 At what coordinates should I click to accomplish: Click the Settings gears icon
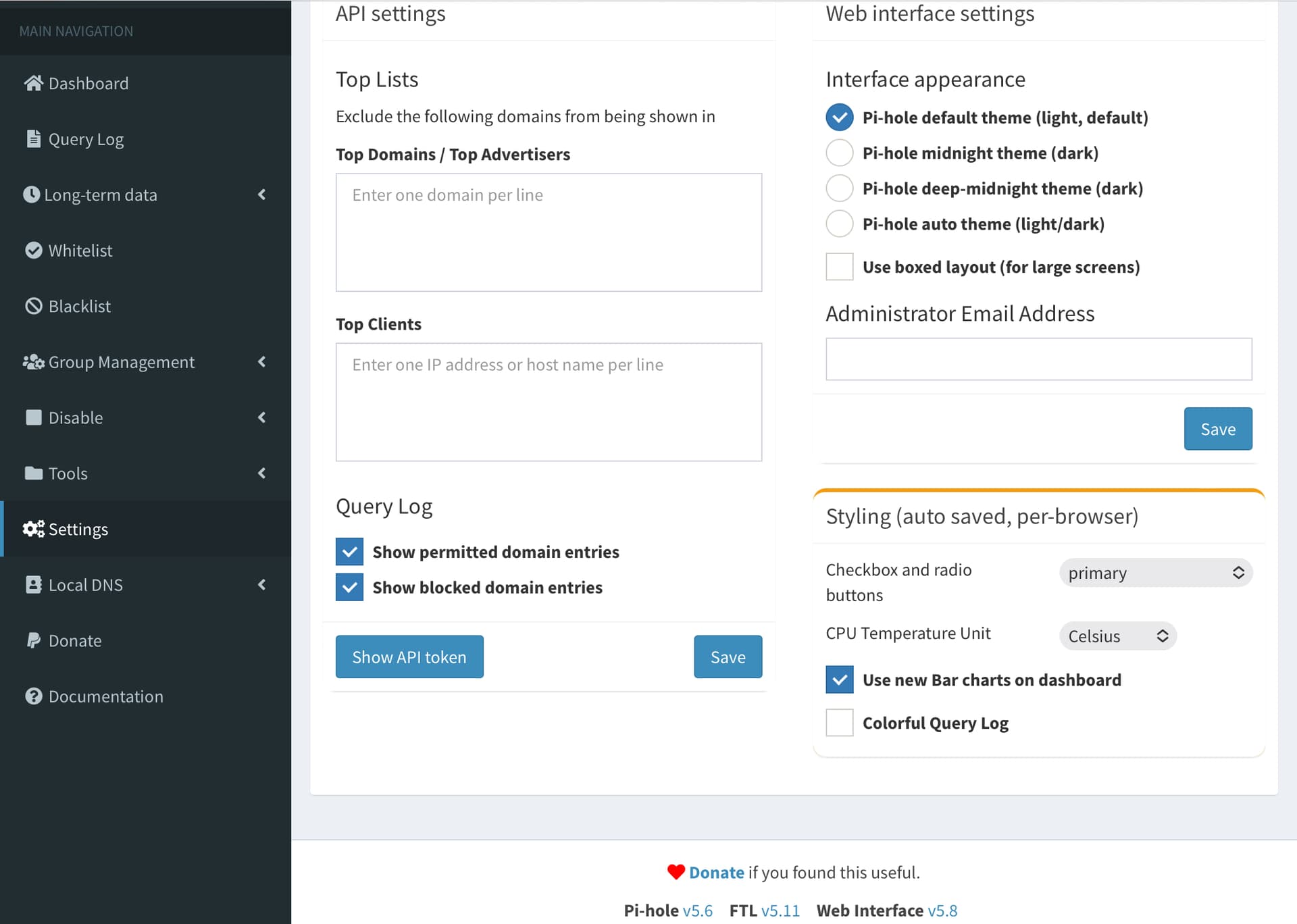coord(33,529)
